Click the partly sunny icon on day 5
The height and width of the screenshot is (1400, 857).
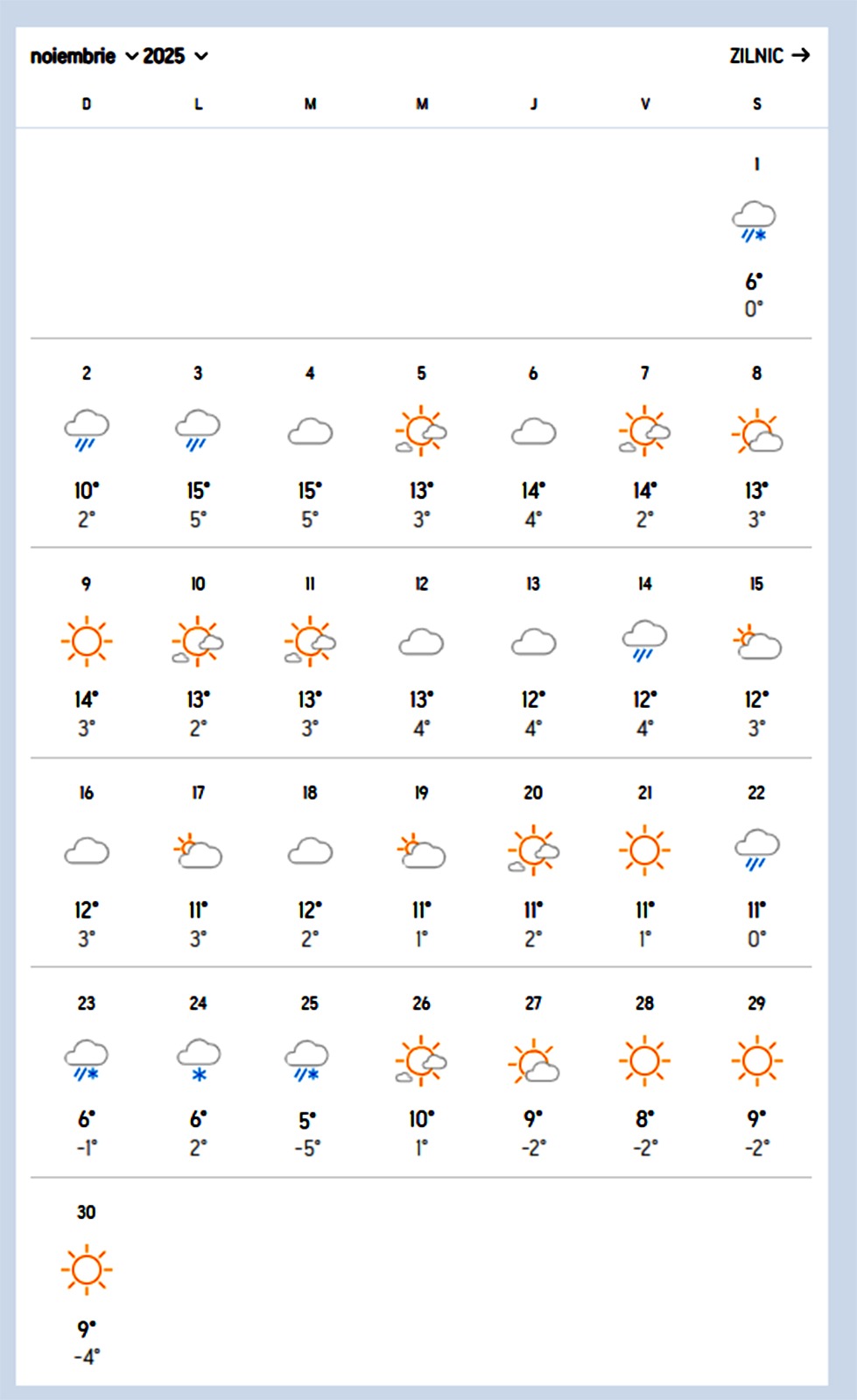421,430
